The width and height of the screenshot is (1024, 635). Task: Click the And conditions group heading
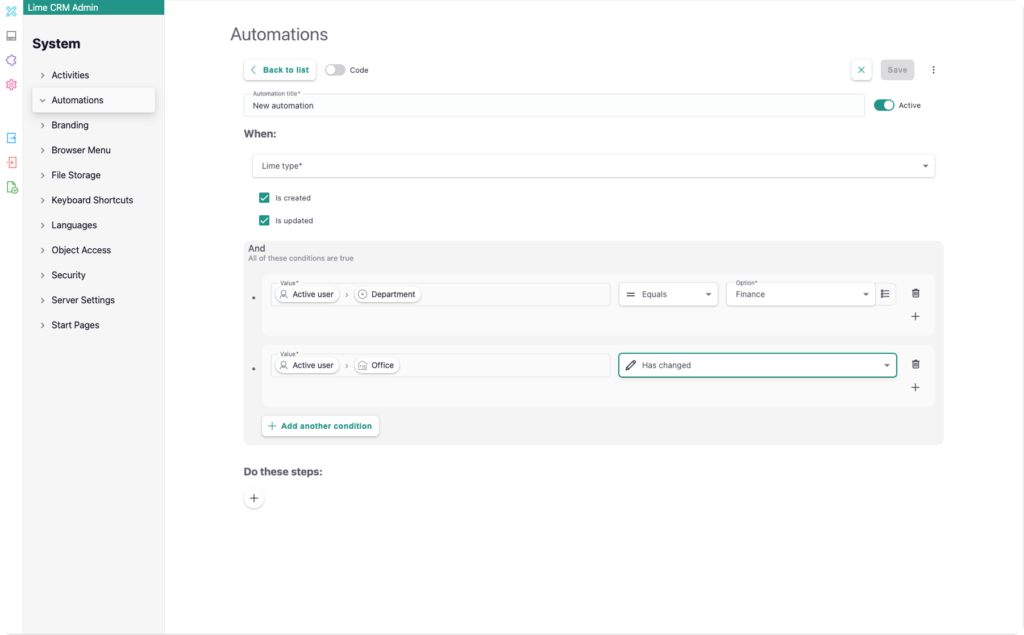[x=257, y=248]
